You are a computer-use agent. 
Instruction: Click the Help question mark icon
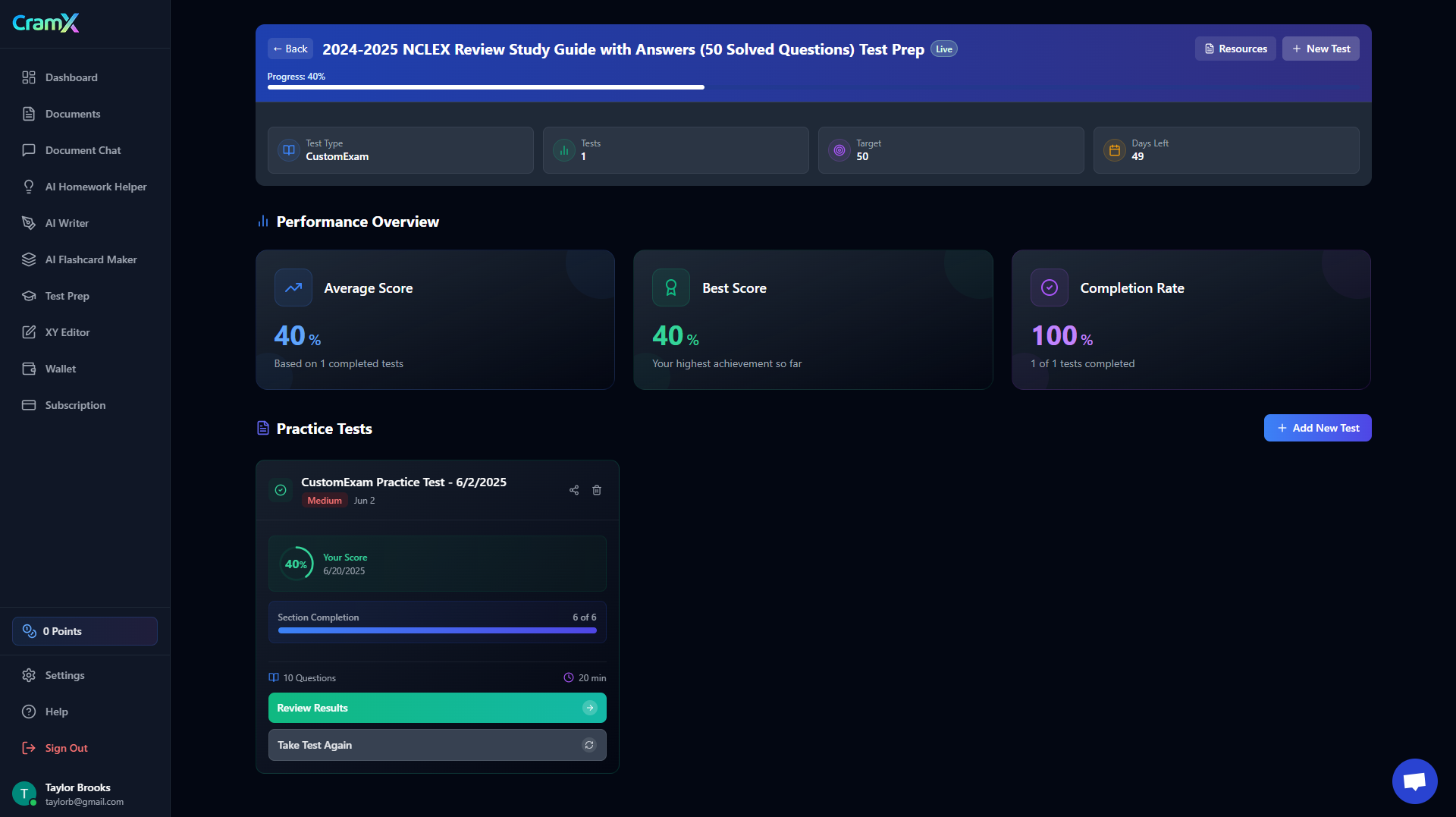(29, 712)
